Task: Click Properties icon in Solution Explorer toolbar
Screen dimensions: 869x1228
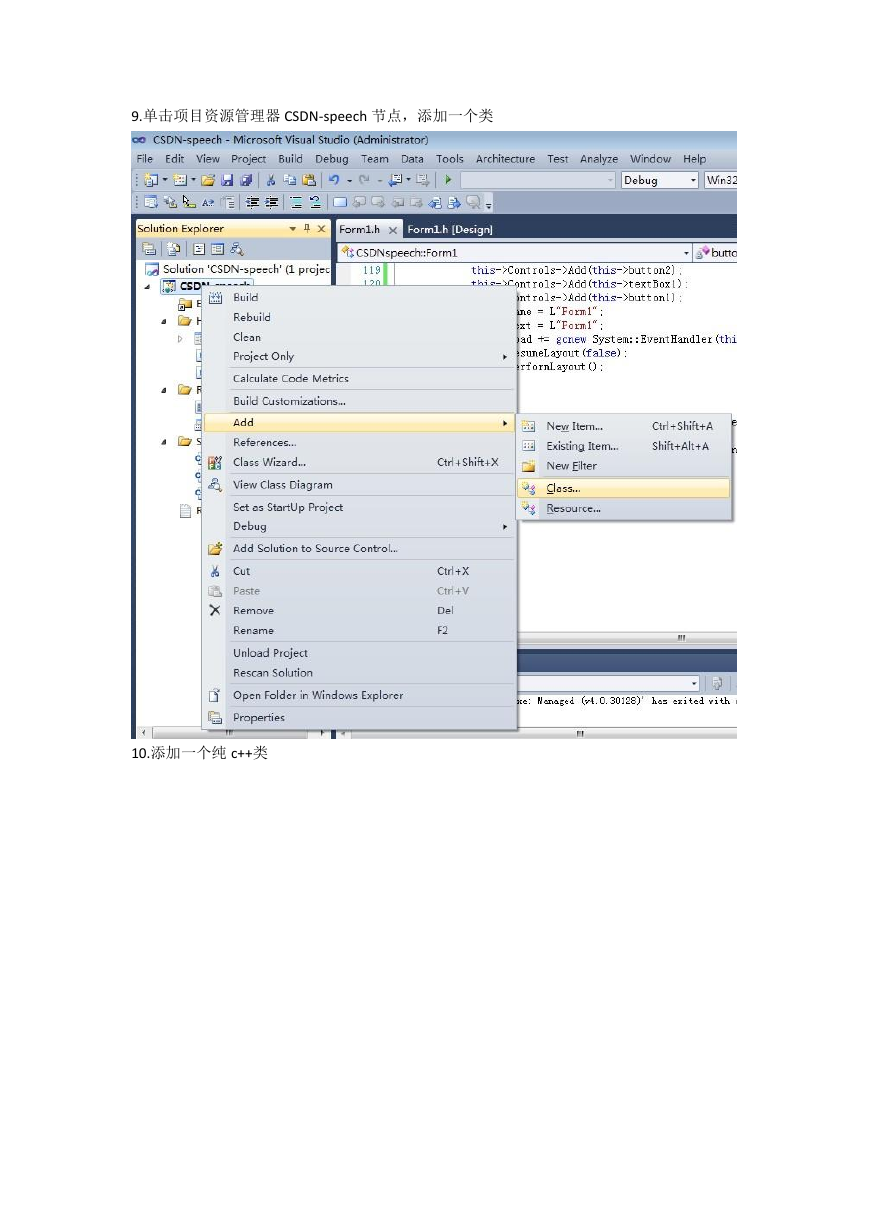Action: click(x=149, y=249)
